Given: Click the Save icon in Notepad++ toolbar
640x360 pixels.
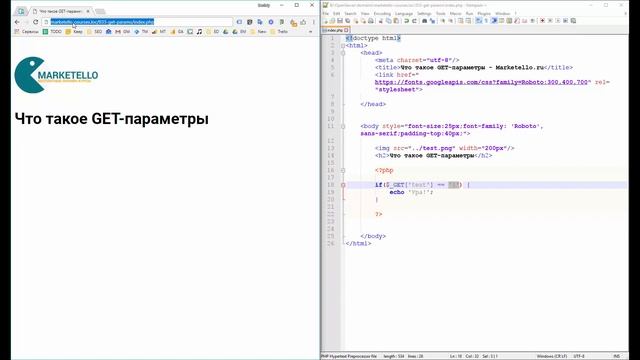Looking at the screenshot, I should [340, 21].
